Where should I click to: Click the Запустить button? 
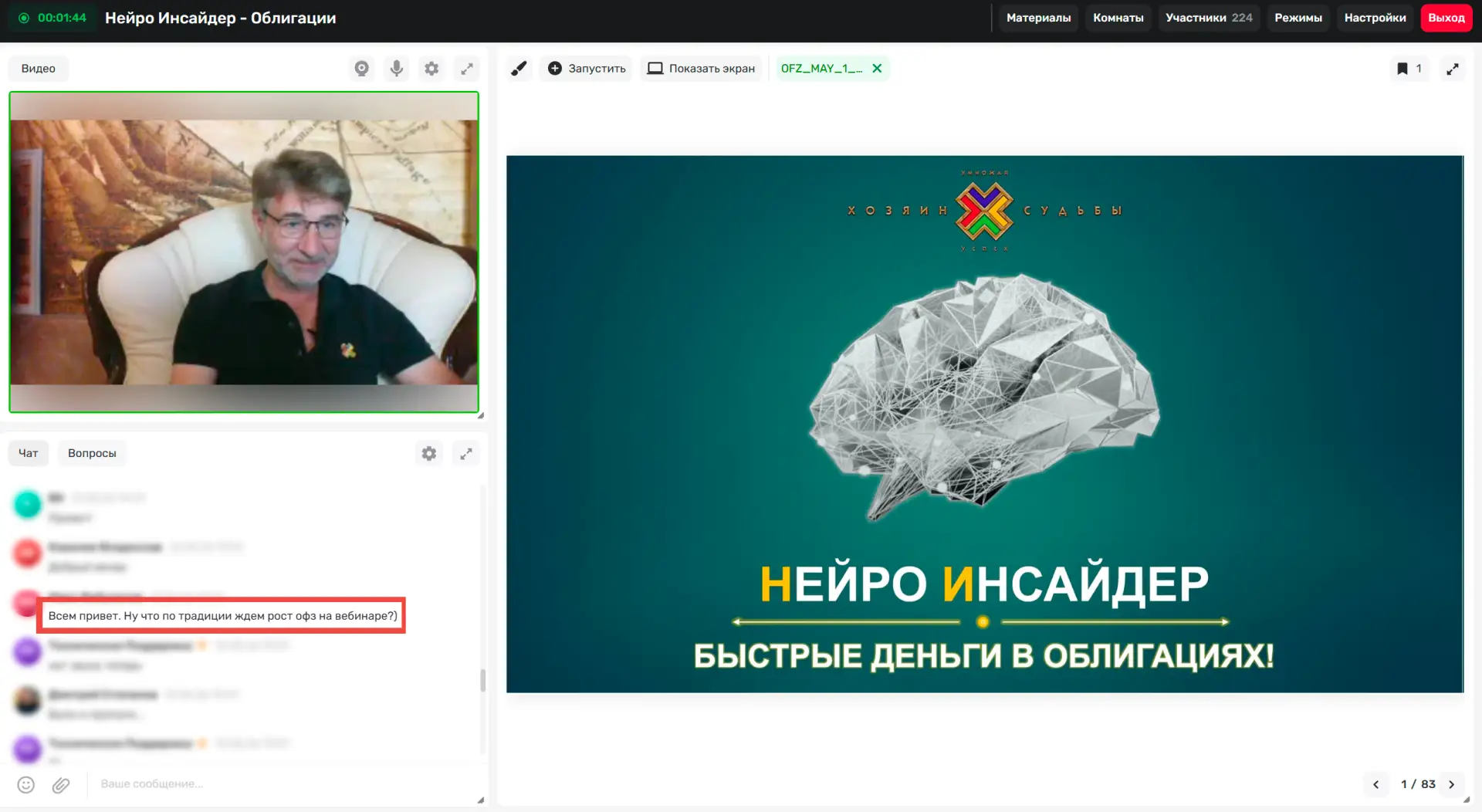pos(587,69)
